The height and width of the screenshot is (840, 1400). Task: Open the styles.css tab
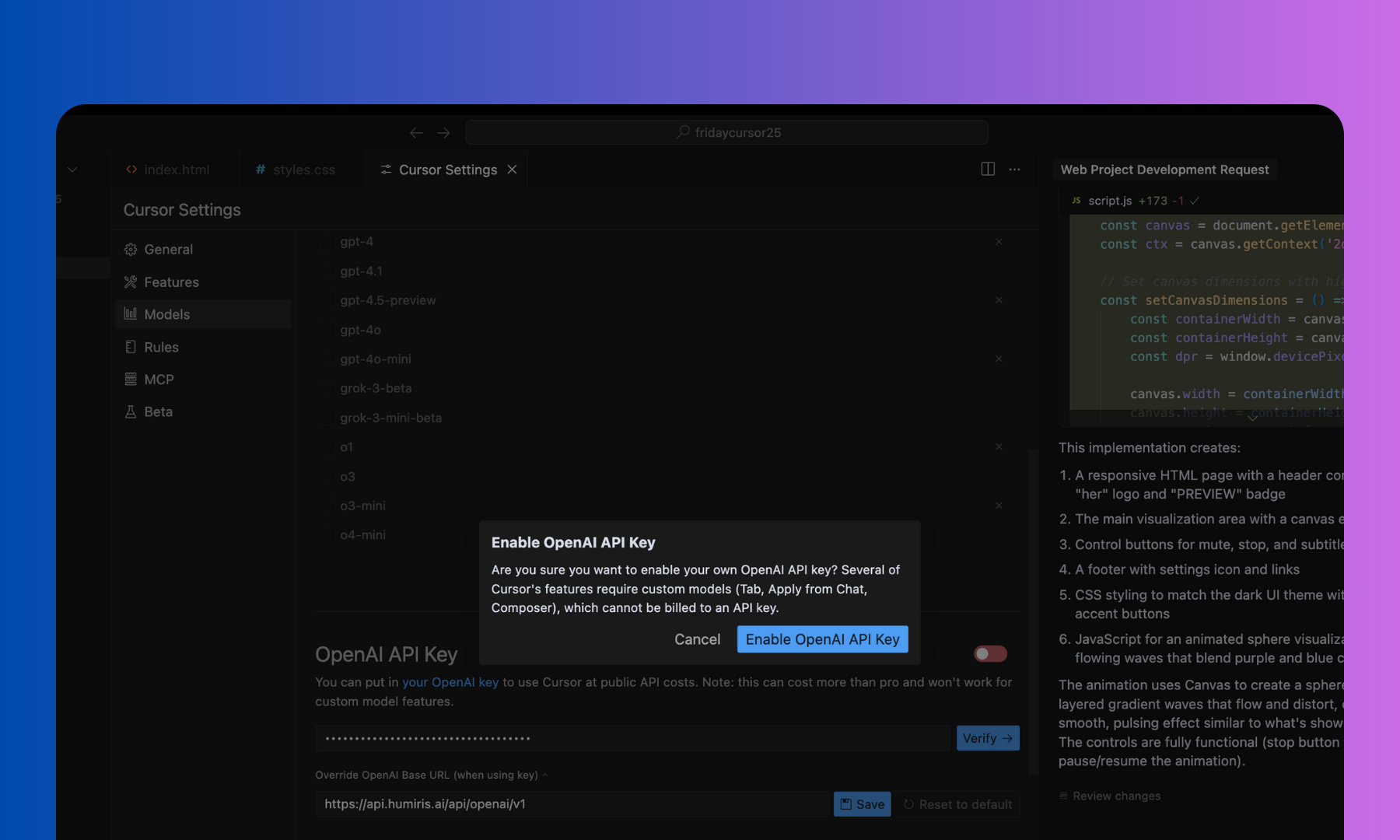click(296, 170)
